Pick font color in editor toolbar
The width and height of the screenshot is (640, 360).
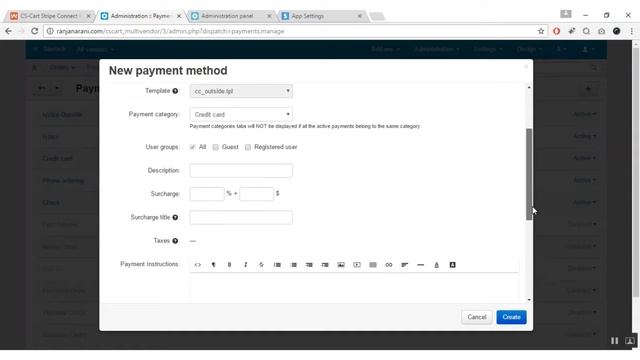tap(436, 265)
